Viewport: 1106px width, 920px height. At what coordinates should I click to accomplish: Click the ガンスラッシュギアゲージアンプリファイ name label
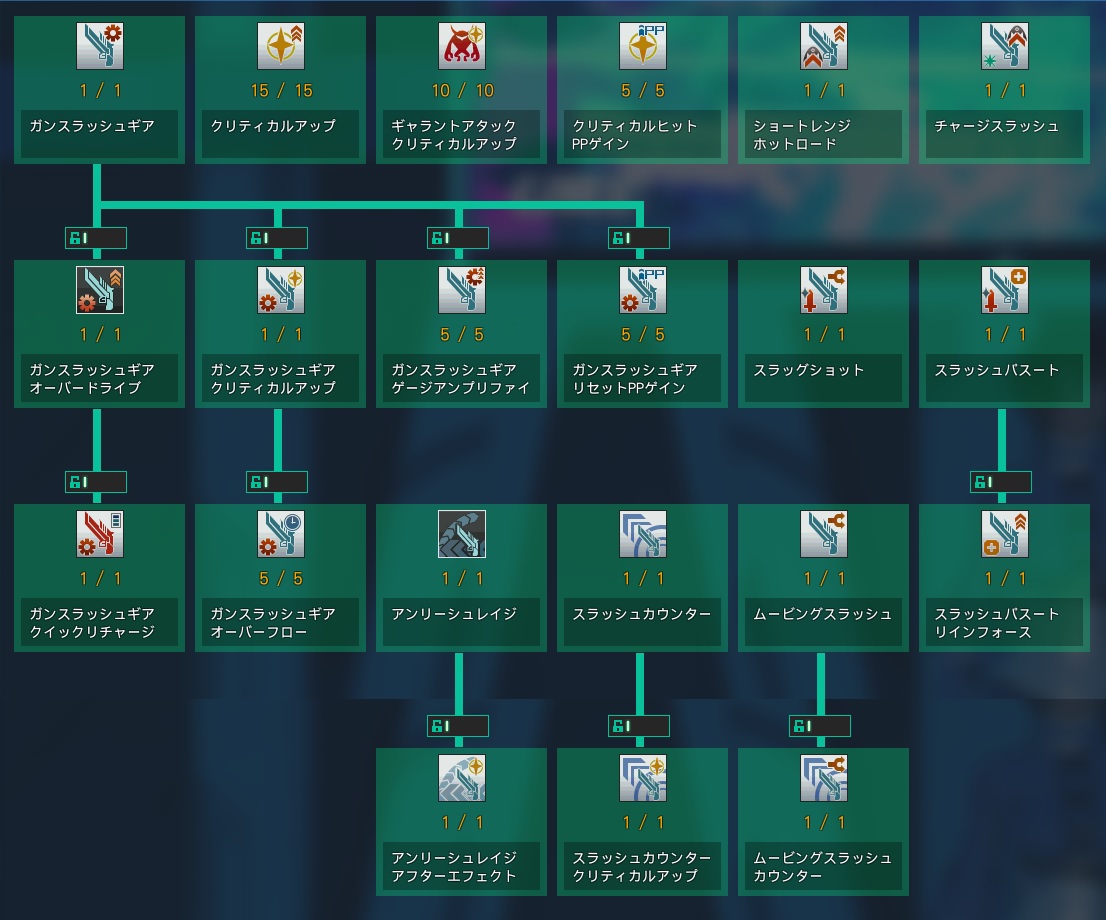(461, 379)
